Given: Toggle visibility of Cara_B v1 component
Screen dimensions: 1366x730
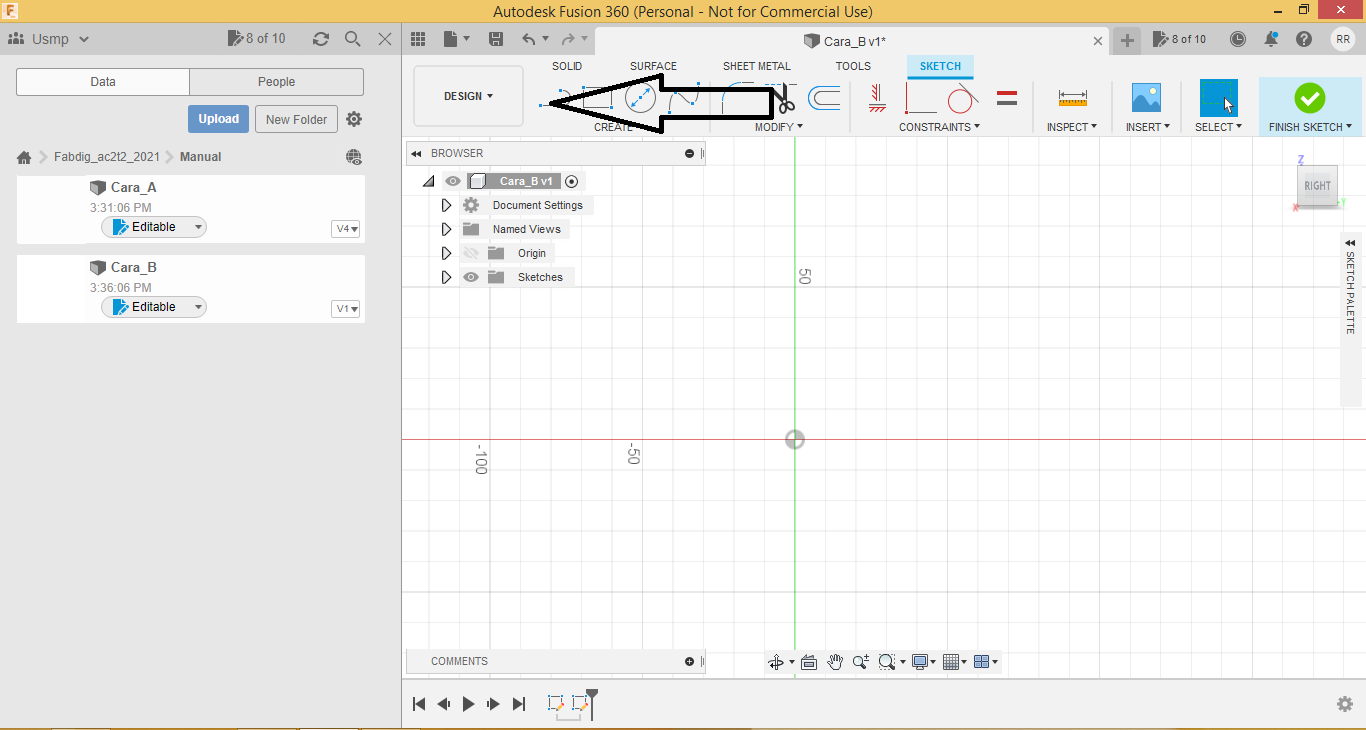Looking at the screenshot, I should [453, 181].
